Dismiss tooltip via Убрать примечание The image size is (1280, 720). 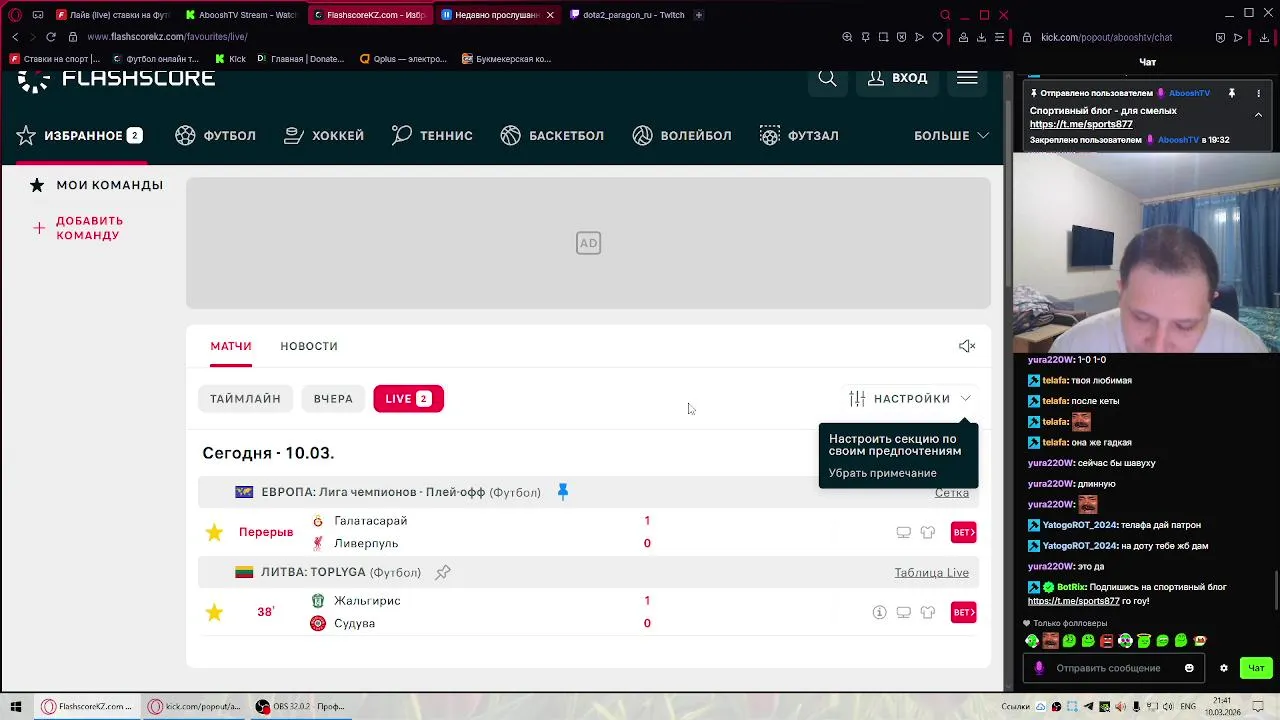pos(883,473)
